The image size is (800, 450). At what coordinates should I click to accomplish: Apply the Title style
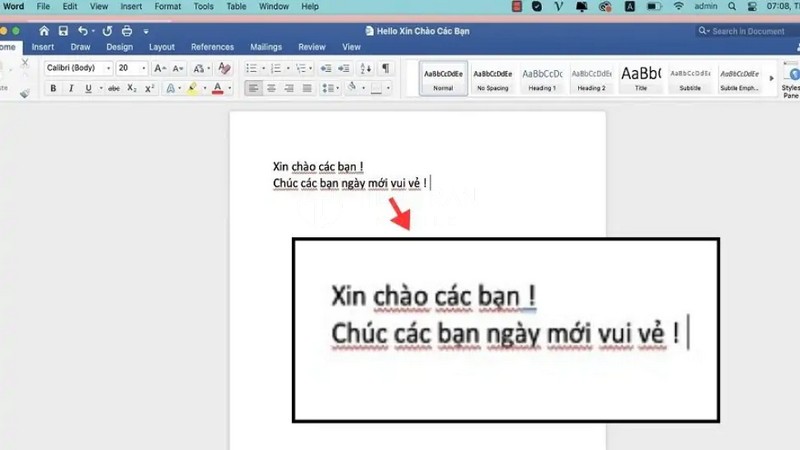click(x=641, y=78)
